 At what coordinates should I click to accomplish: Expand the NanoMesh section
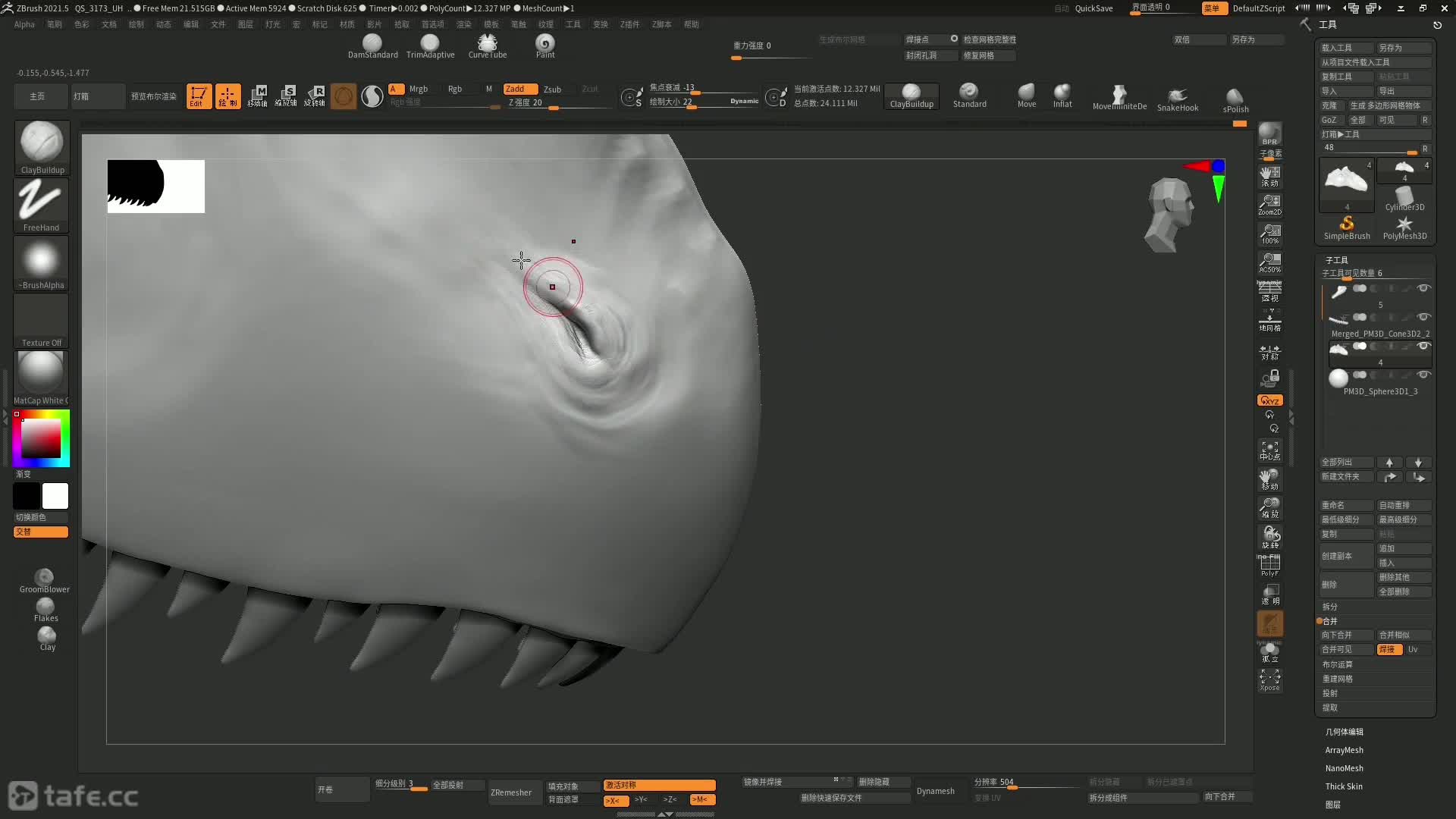[1344, 768]
